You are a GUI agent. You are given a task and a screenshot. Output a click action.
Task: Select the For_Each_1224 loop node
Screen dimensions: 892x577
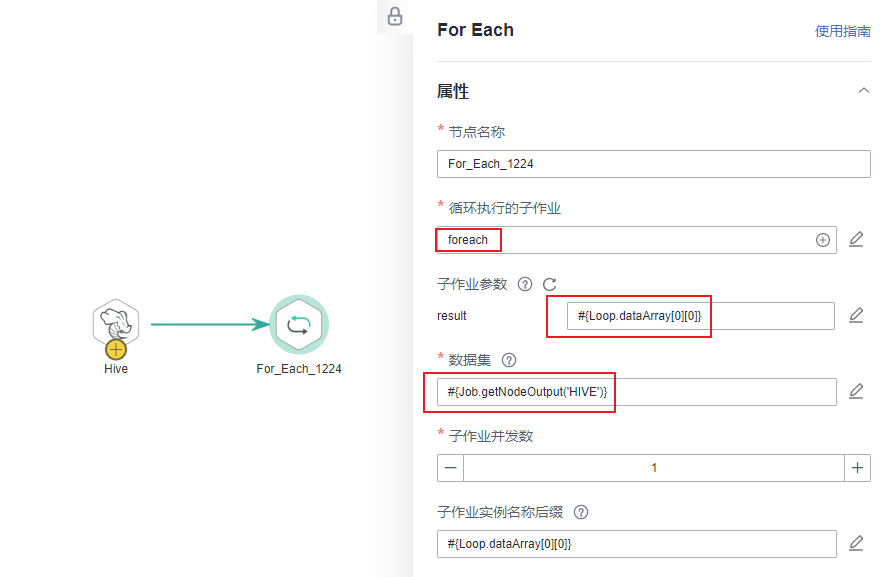299,324
